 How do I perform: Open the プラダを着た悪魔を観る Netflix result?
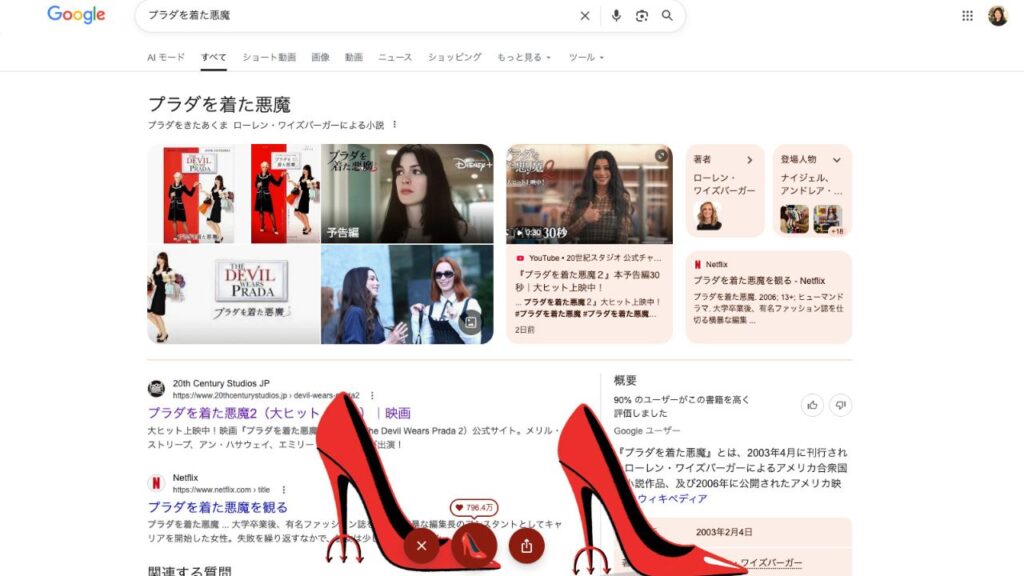tap(217, 507)
